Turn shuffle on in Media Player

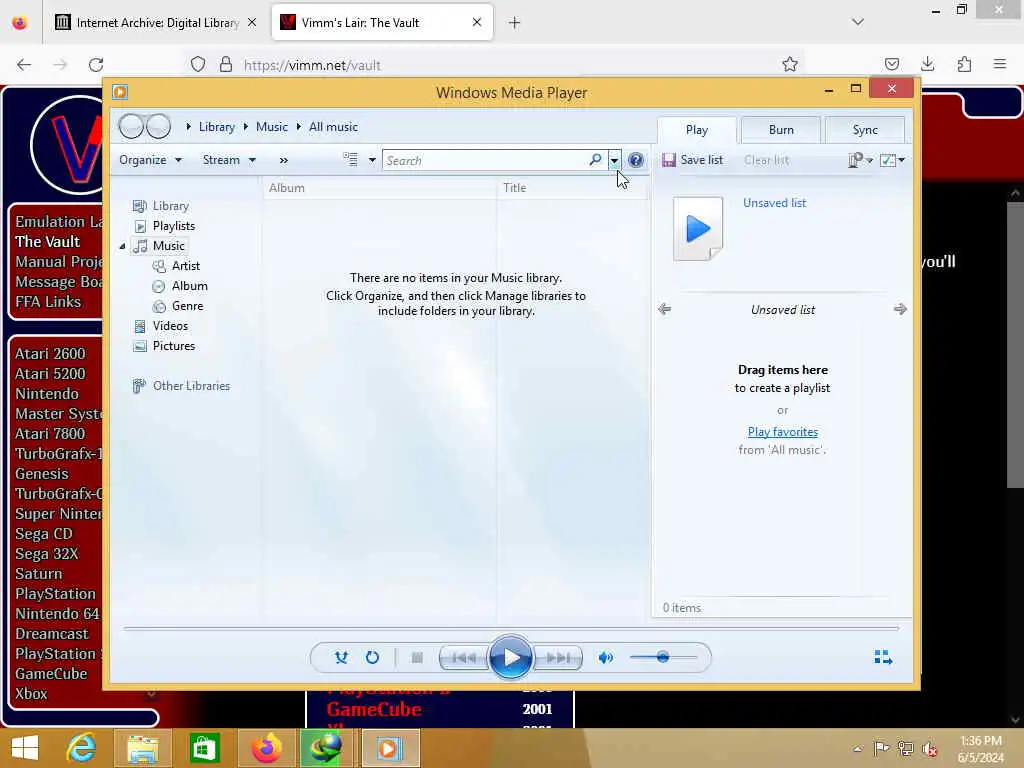341,658
